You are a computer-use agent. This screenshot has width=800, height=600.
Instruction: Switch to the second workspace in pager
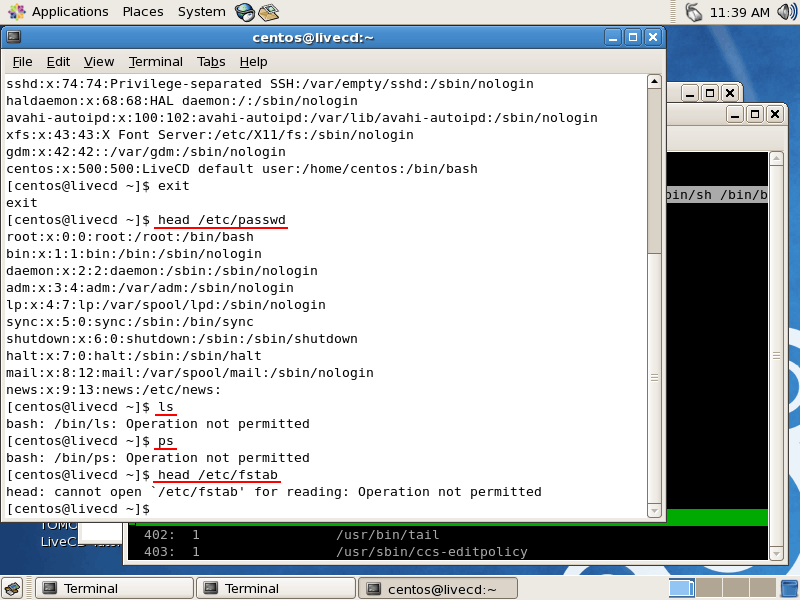pos(709,588)
